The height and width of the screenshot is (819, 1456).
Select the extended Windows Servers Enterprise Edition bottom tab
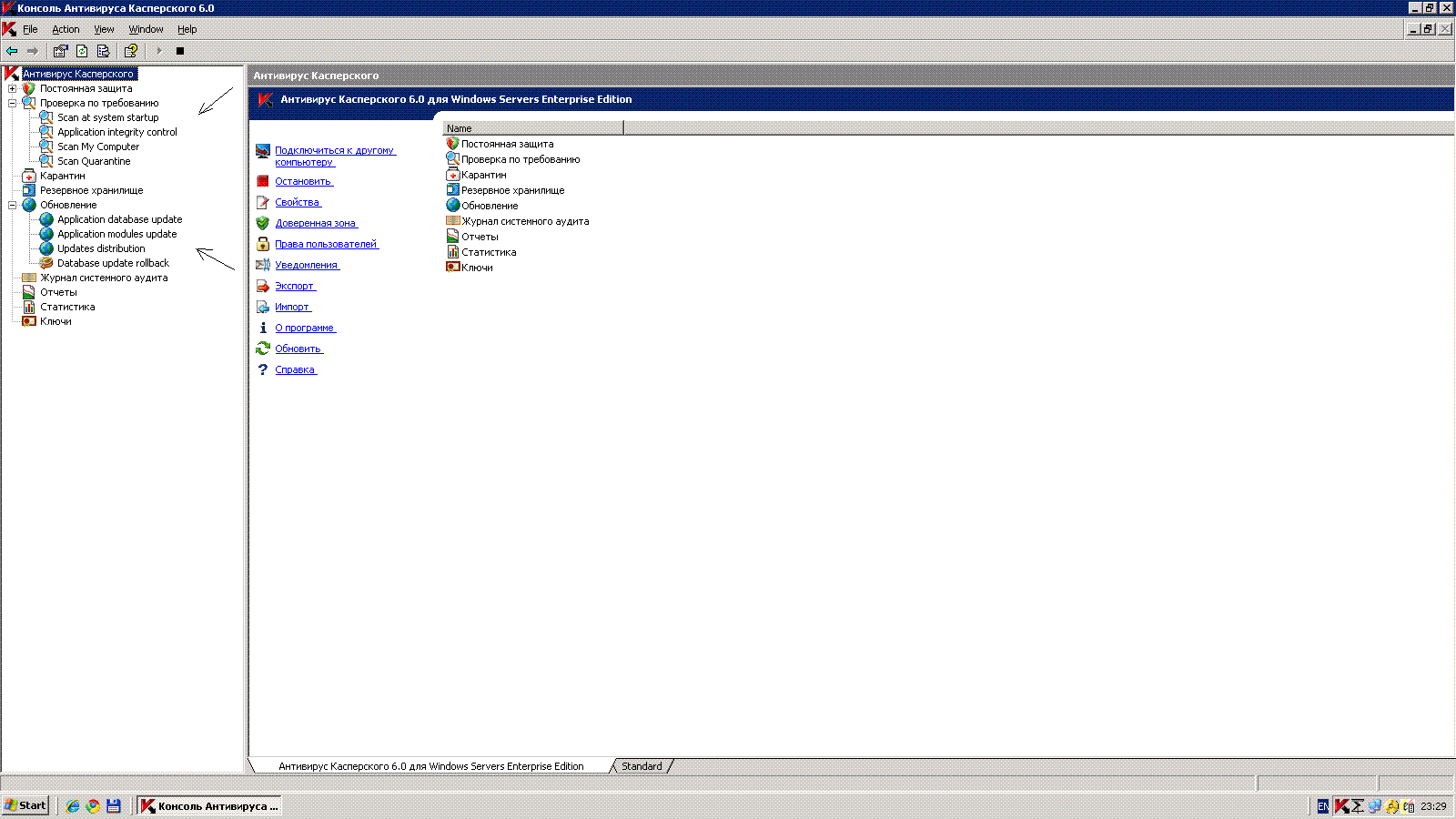[x=430, y=766]
